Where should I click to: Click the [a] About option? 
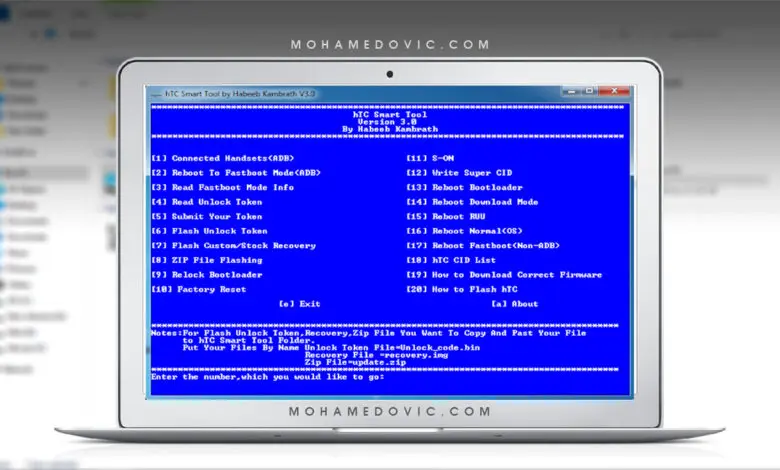pos(515,304)
